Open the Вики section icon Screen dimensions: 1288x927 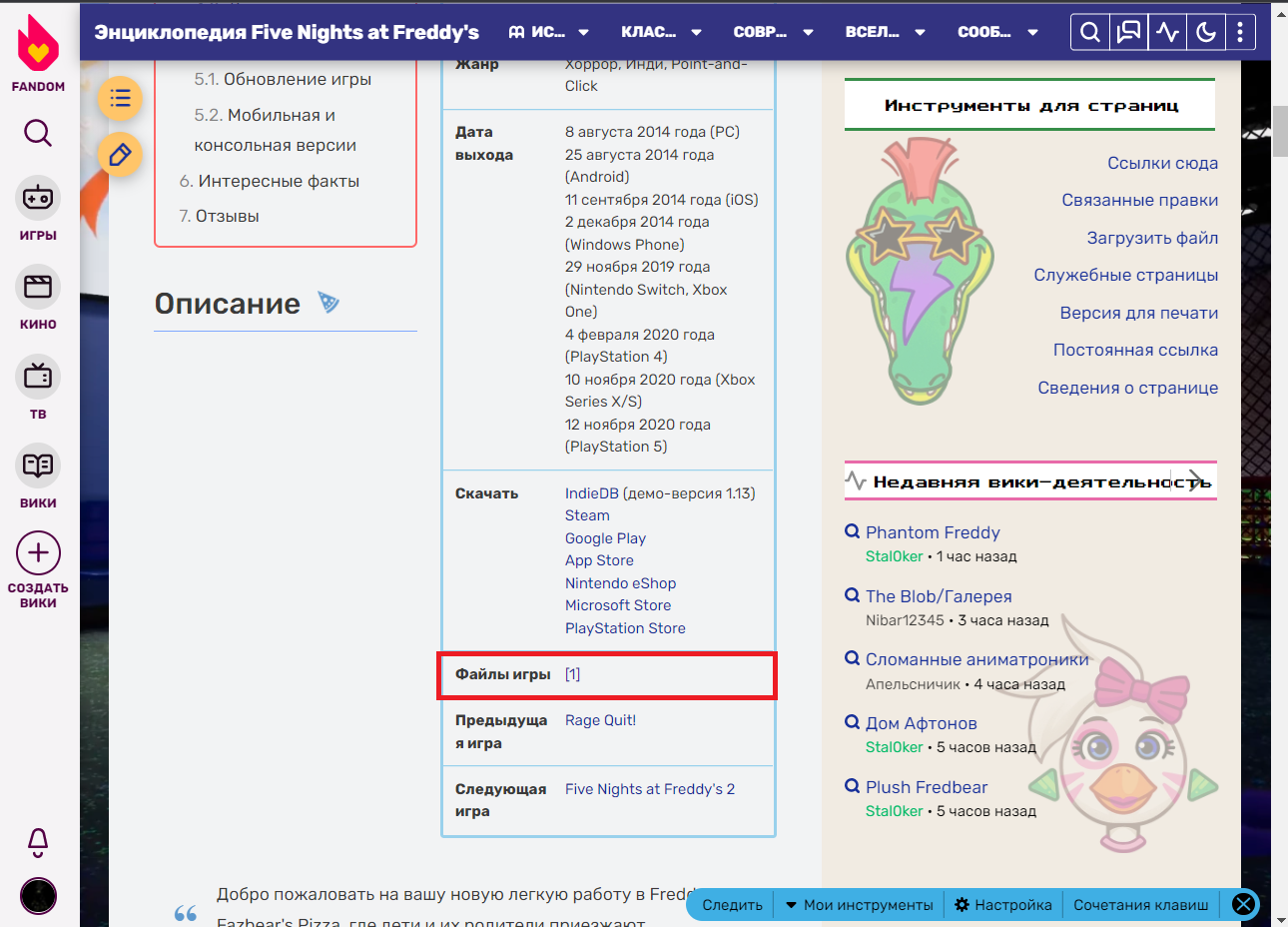pyautogui.click(x=38, y=465)
